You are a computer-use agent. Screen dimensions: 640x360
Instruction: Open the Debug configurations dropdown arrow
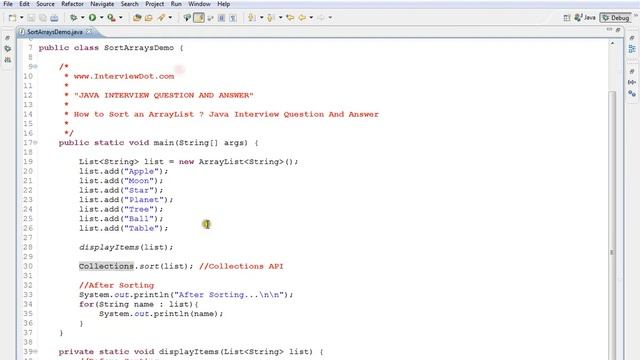(x=82, y=18)
